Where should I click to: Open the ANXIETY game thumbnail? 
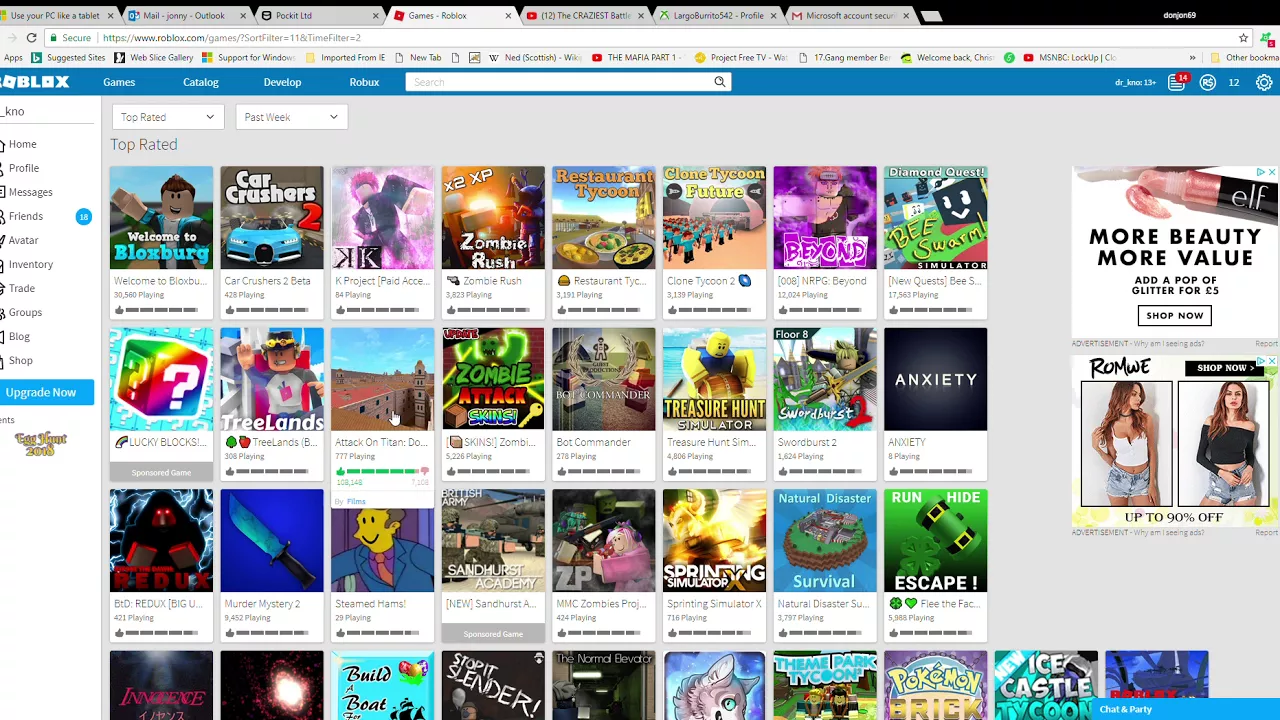[935, 379]
